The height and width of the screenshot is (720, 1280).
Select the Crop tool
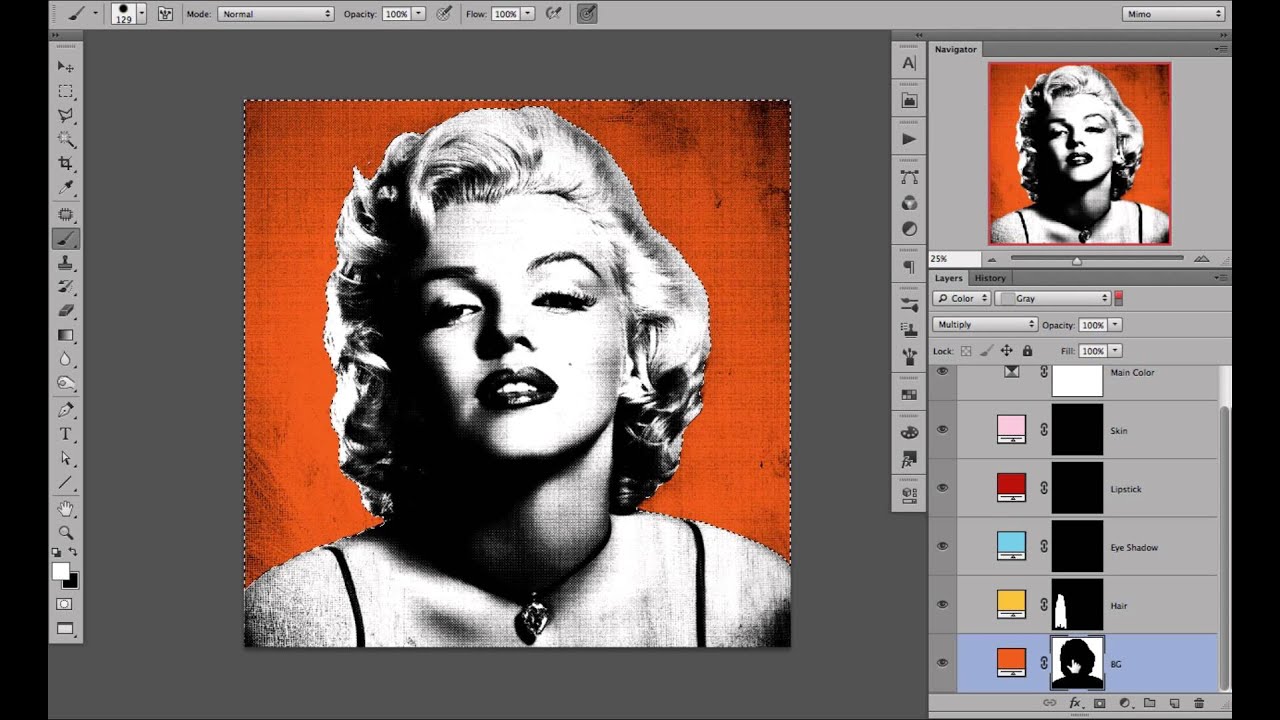[x=65, y=163]
